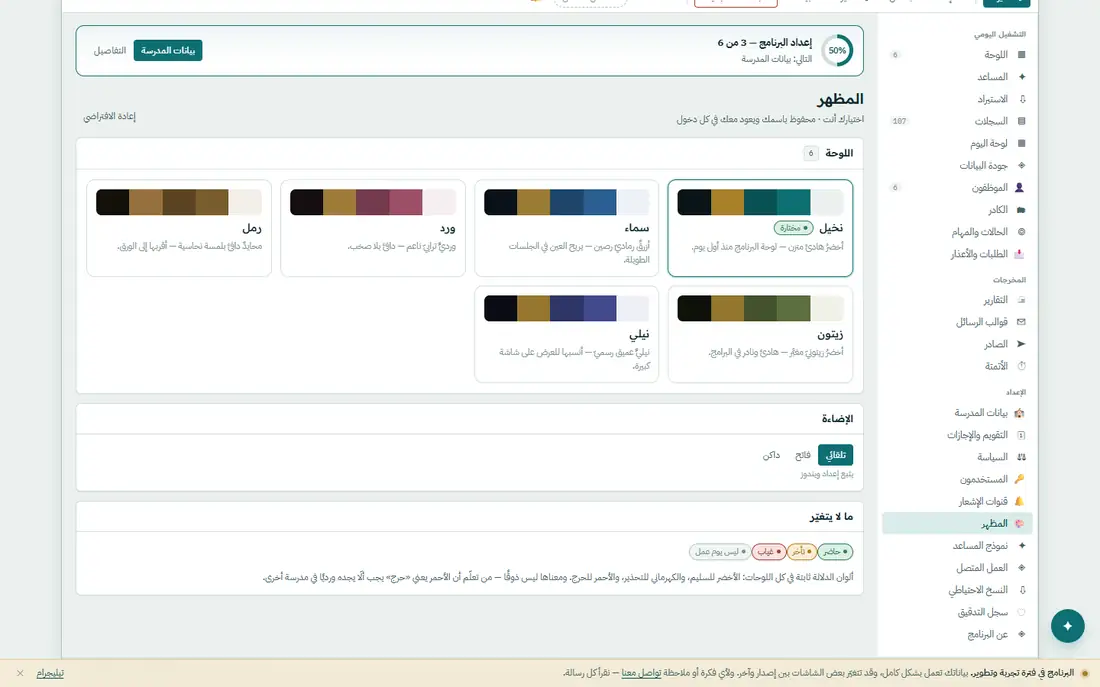The width and height of the screenshot is (1100, 687).
Task: Click the حاضر status chip
Action: click(835, 552)
